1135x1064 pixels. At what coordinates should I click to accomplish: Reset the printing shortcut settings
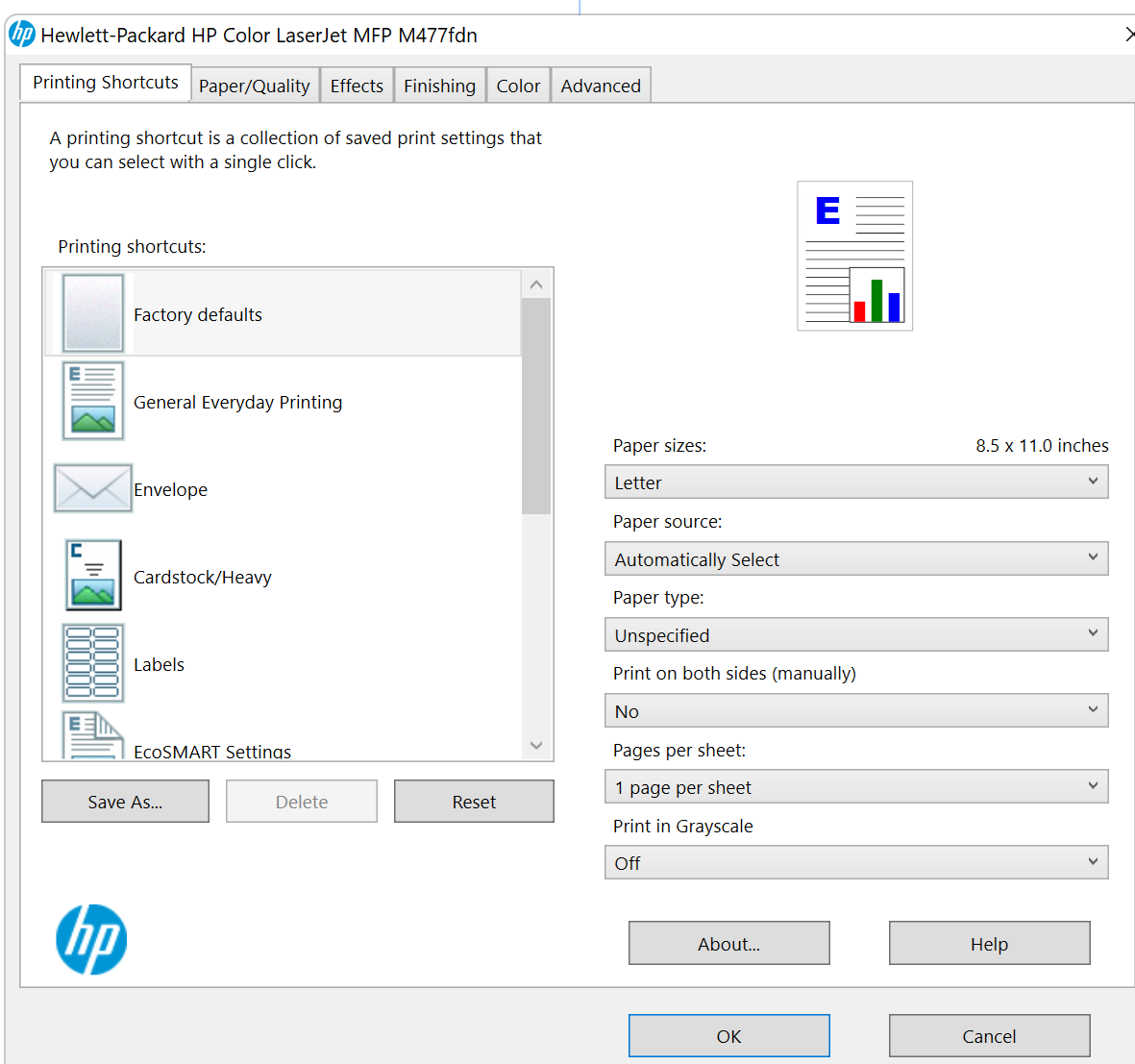coord(474,802)
